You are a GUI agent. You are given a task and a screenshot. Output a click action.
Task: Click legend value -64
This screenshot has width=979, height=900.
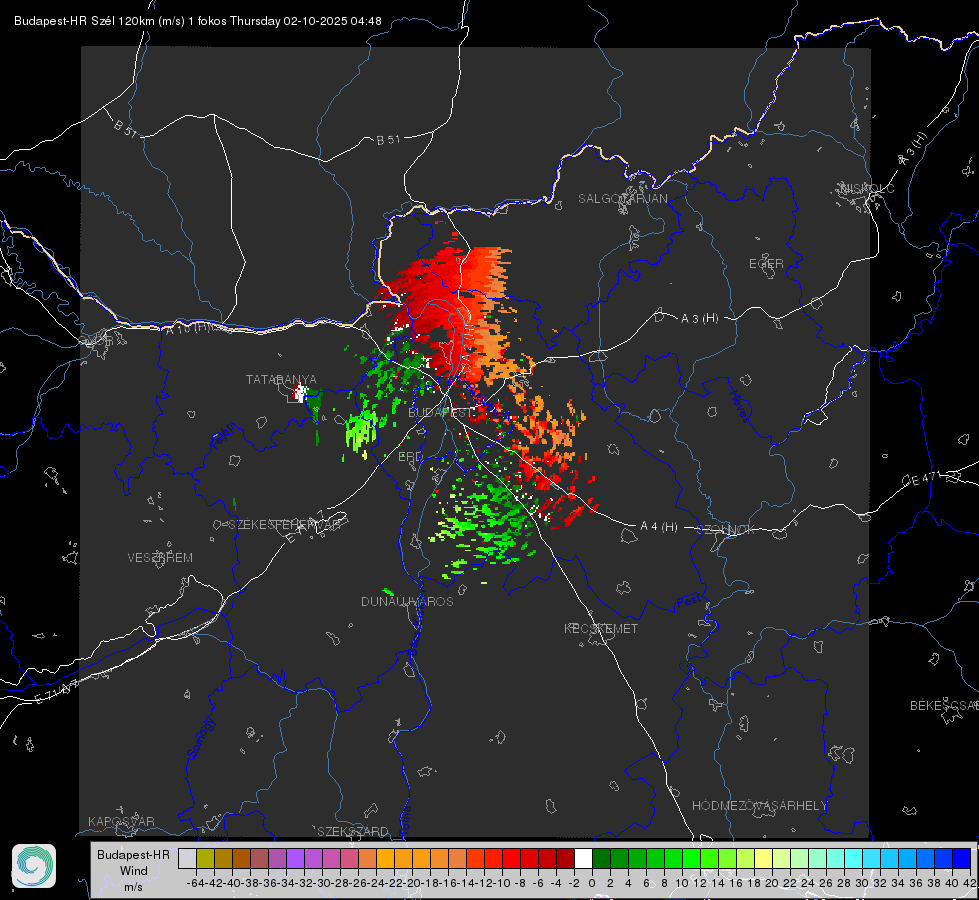tap(196, 883)
